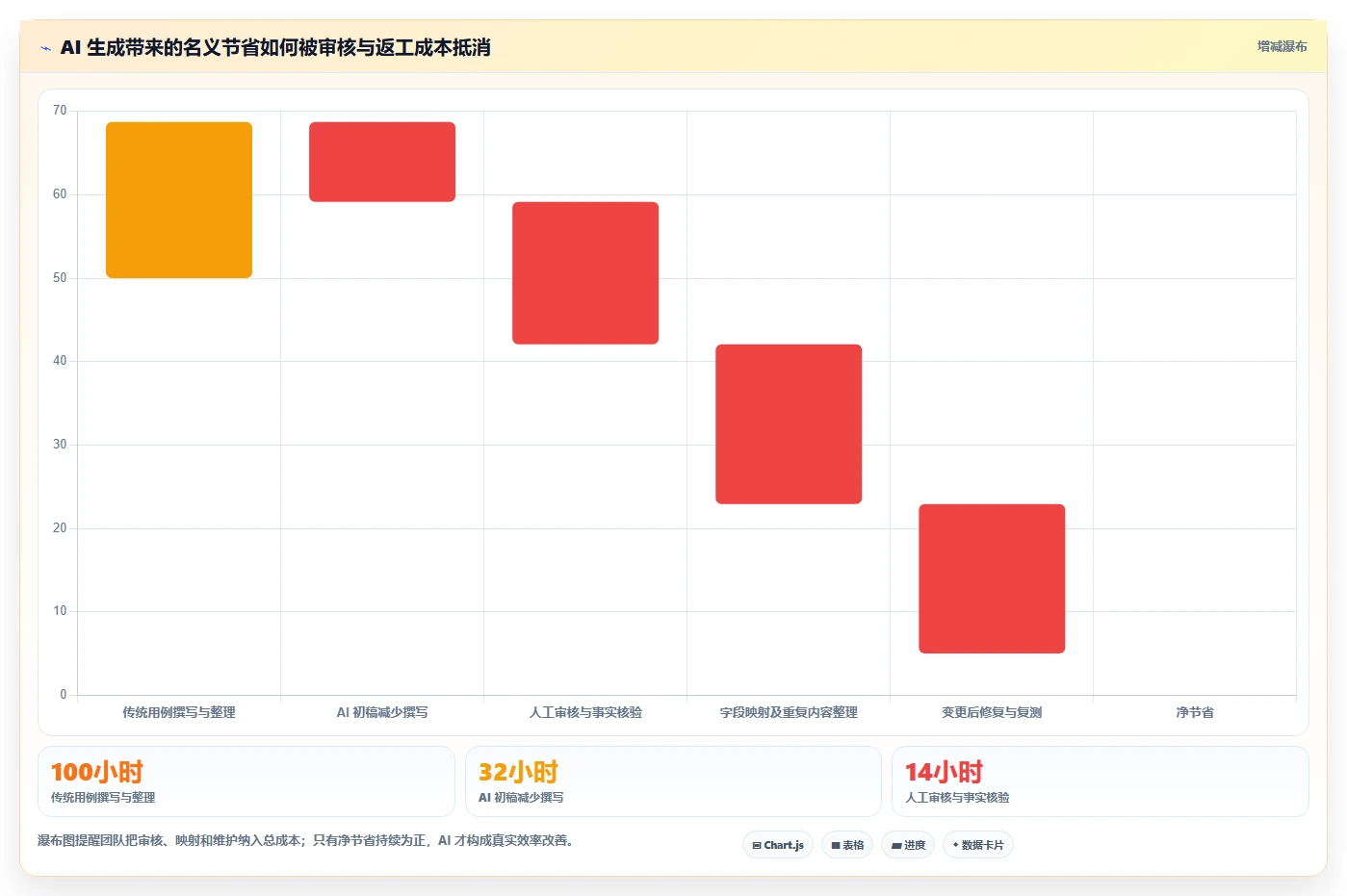Click x-axis label AI 初稿减少撰写
Screen dimensions: 1347x896
[x=382, y=712]
